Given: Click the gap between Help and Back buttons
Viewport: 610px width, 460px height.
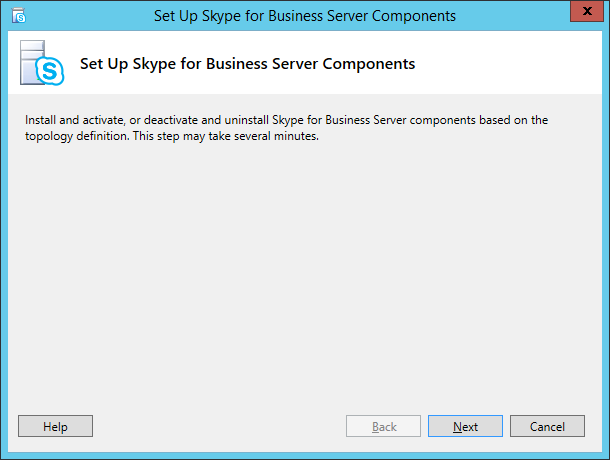Looking at the screenshot, I should point(219,426).
